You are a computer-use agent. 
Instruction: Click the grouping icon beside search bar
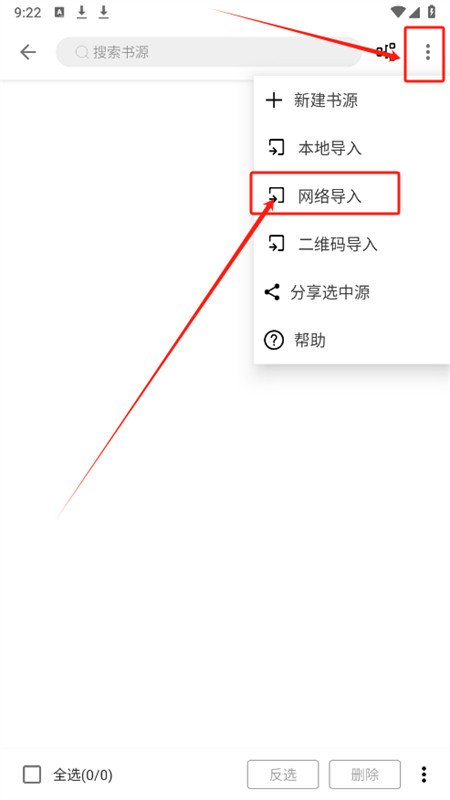click(x=386, y=52)
